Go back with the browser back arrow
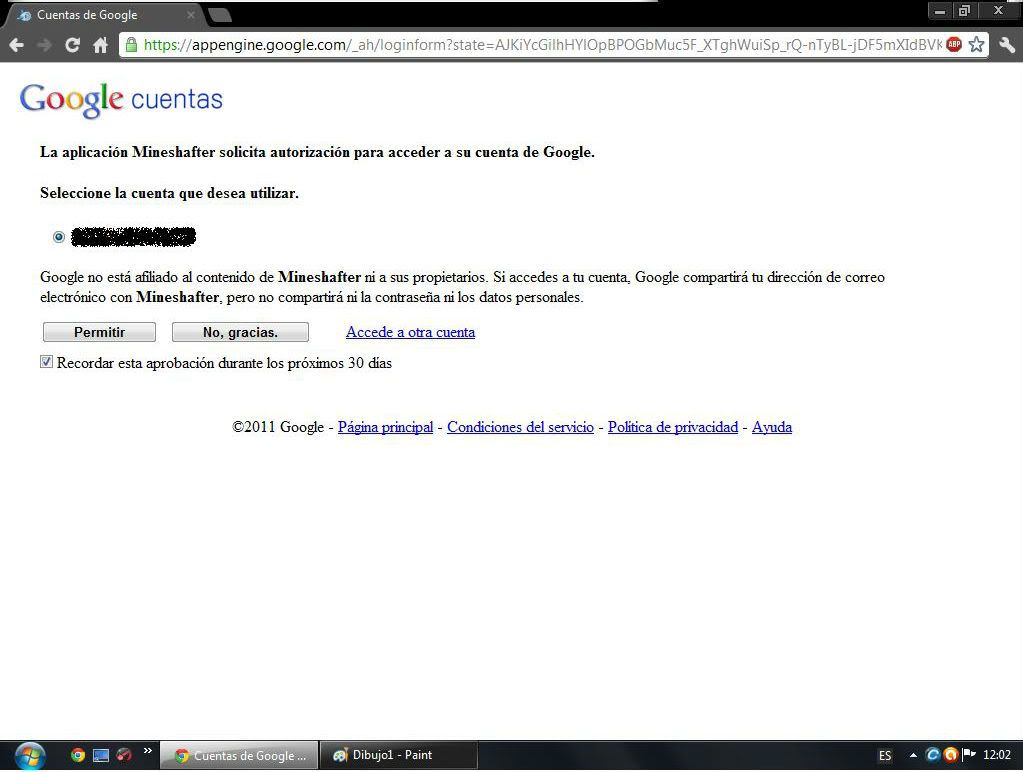Viewport: 1023px width, 772px height. point(17,45)
